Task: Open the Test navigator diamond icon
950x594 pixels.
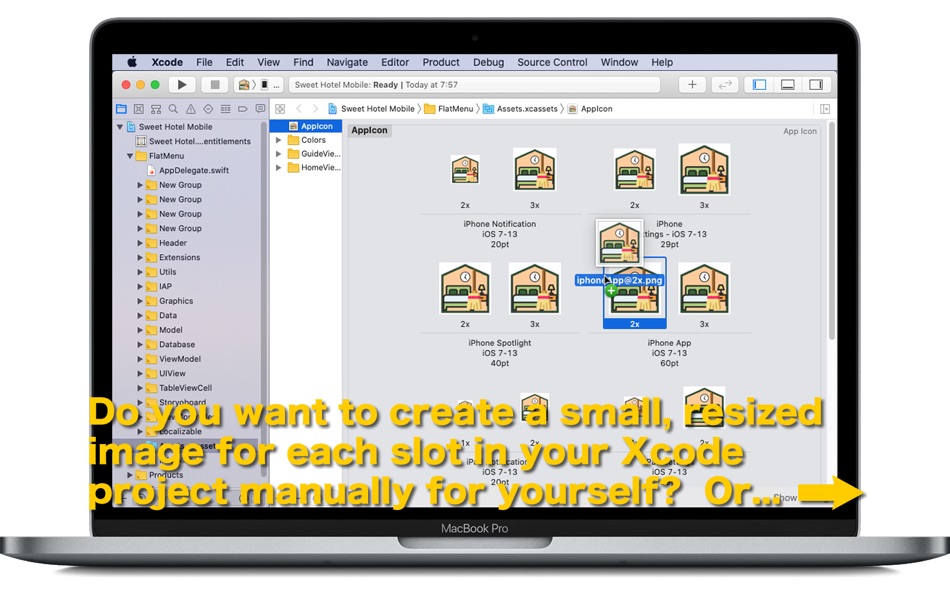Action: [x=208, y=109]
